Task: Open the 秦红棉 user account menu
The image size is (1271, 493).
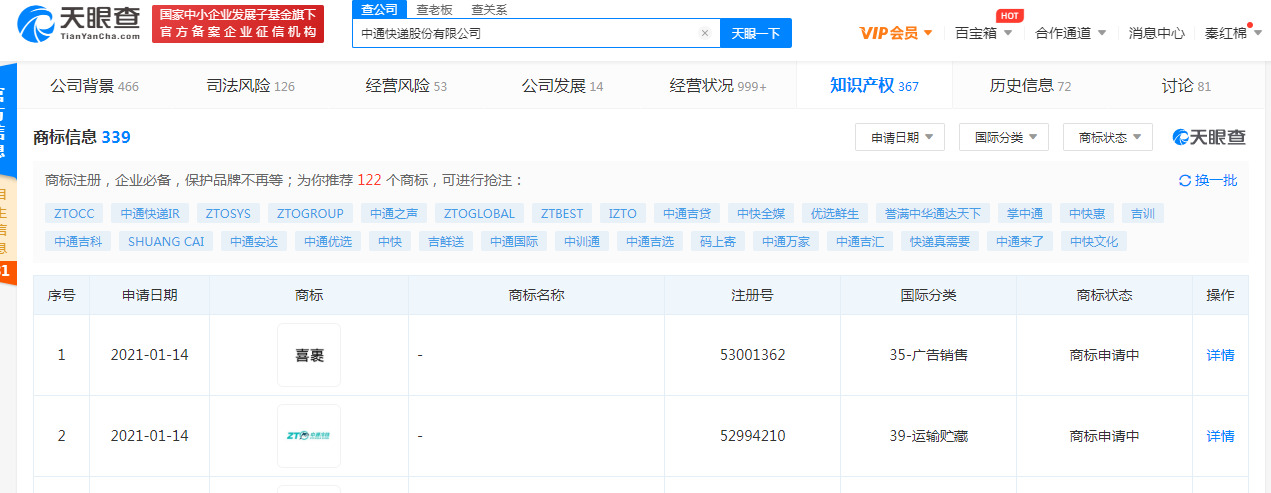Action: coord(1232,33)
